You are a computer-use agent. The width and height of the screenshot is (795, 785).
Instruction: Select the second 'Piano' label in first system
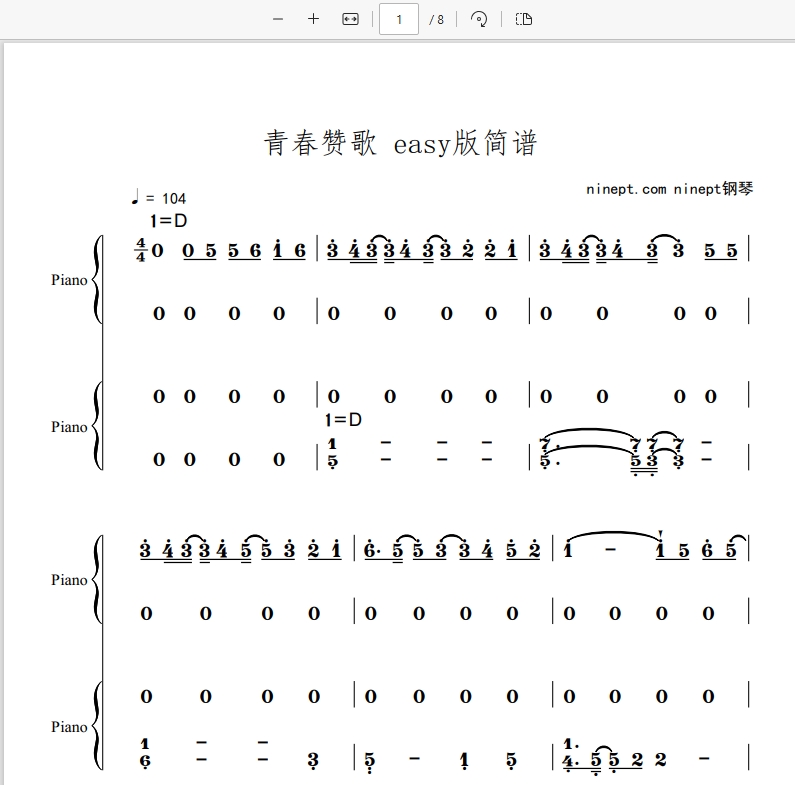pyautogui.click(x=69, y=427)
